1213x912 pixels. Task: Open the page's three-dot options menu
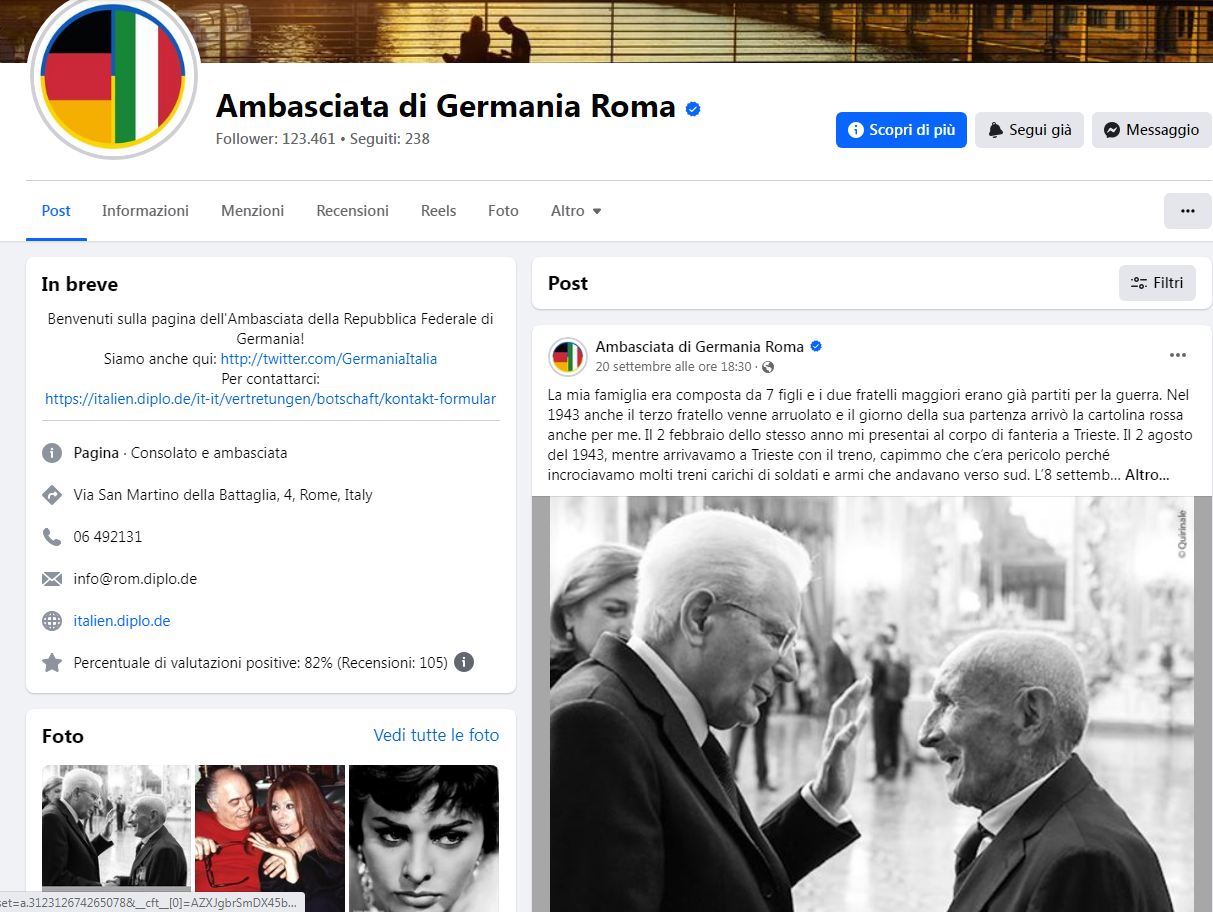pyautogui.click(x=1187, y=211)
